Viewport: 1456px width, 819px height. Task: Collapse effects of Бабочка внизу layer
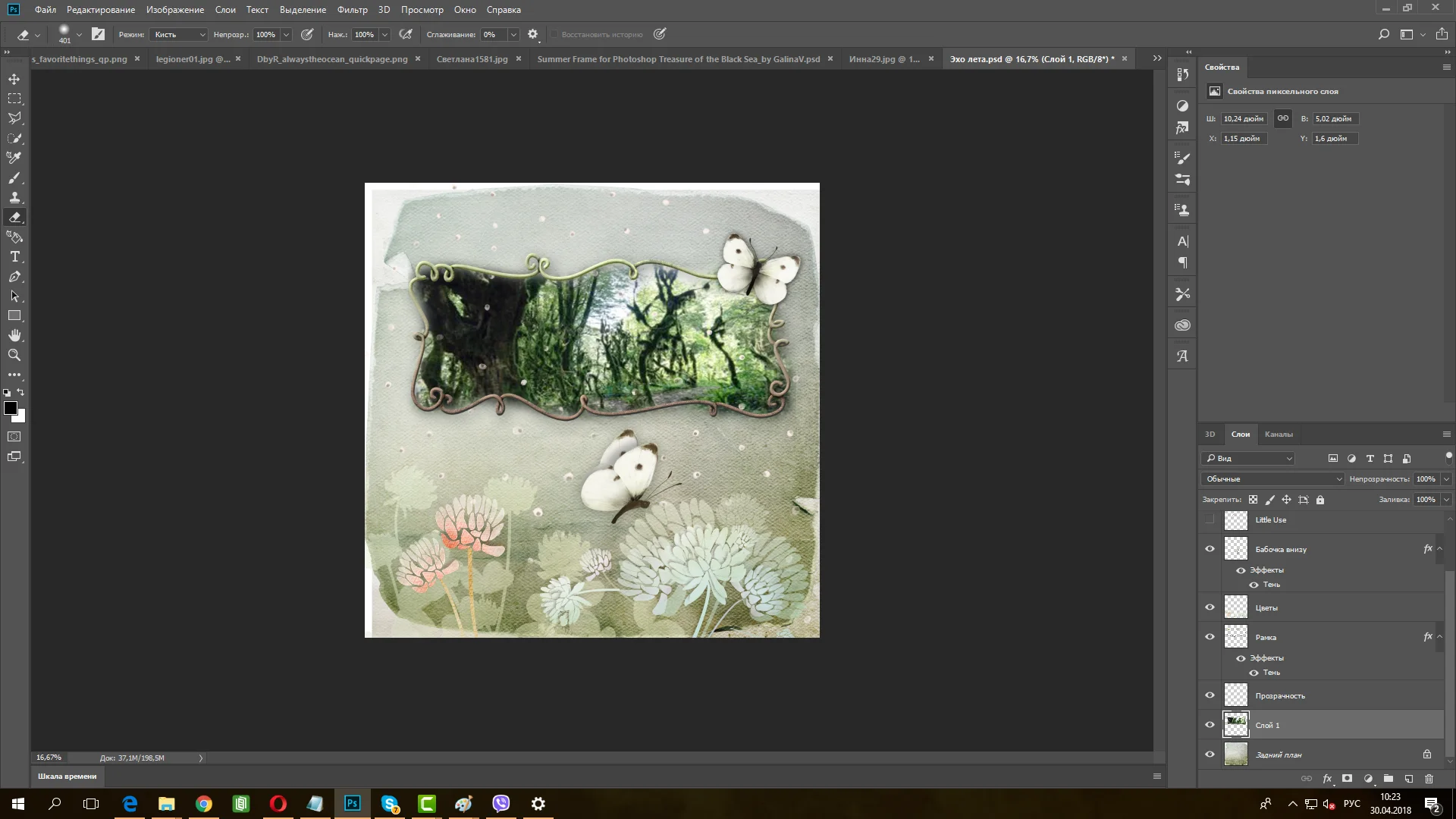pos(1439,549)
